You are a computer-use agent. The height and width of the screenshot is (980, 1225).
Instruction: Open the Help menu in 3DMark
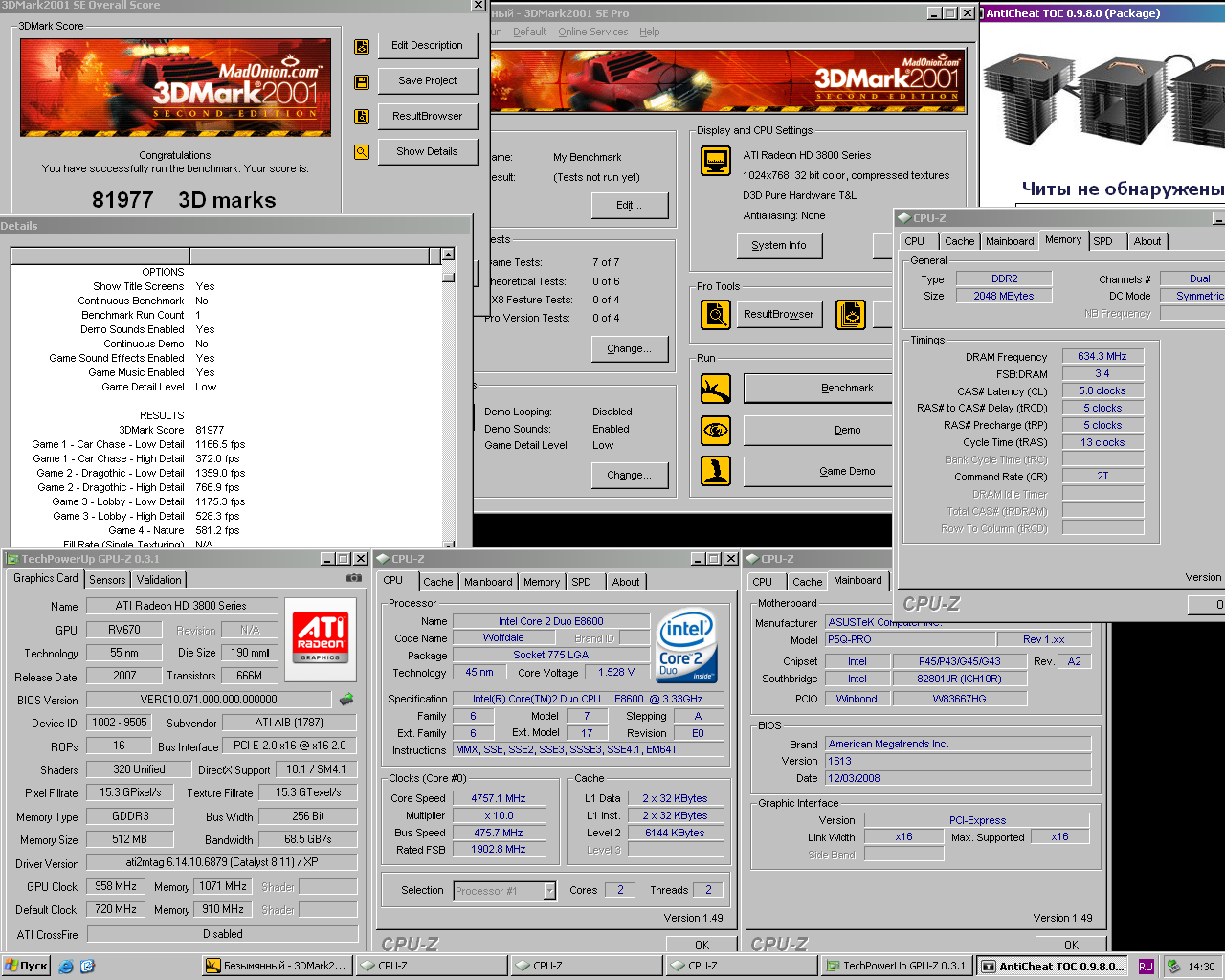(x=650, y=32)
